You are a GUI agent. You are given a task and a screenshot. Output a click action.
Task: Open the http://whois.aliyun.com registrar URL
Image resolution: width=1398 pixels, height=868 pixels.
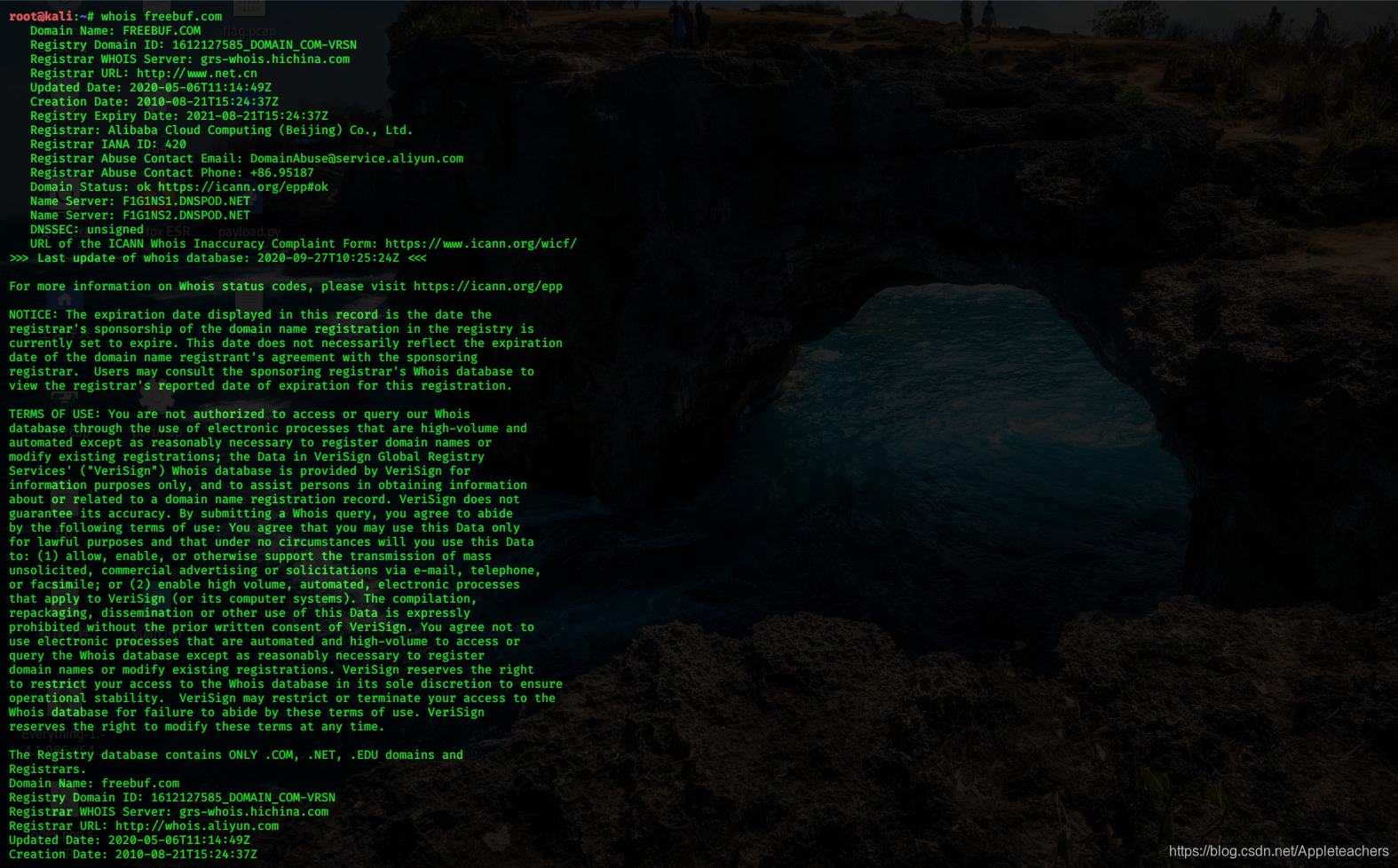point(197,825)
